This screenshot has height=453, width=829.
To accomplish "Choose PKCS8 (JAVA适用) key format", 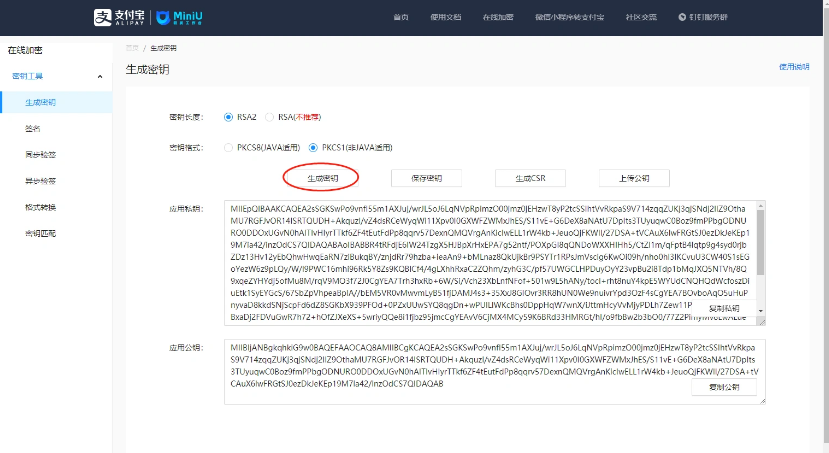I will click(262, 147).
